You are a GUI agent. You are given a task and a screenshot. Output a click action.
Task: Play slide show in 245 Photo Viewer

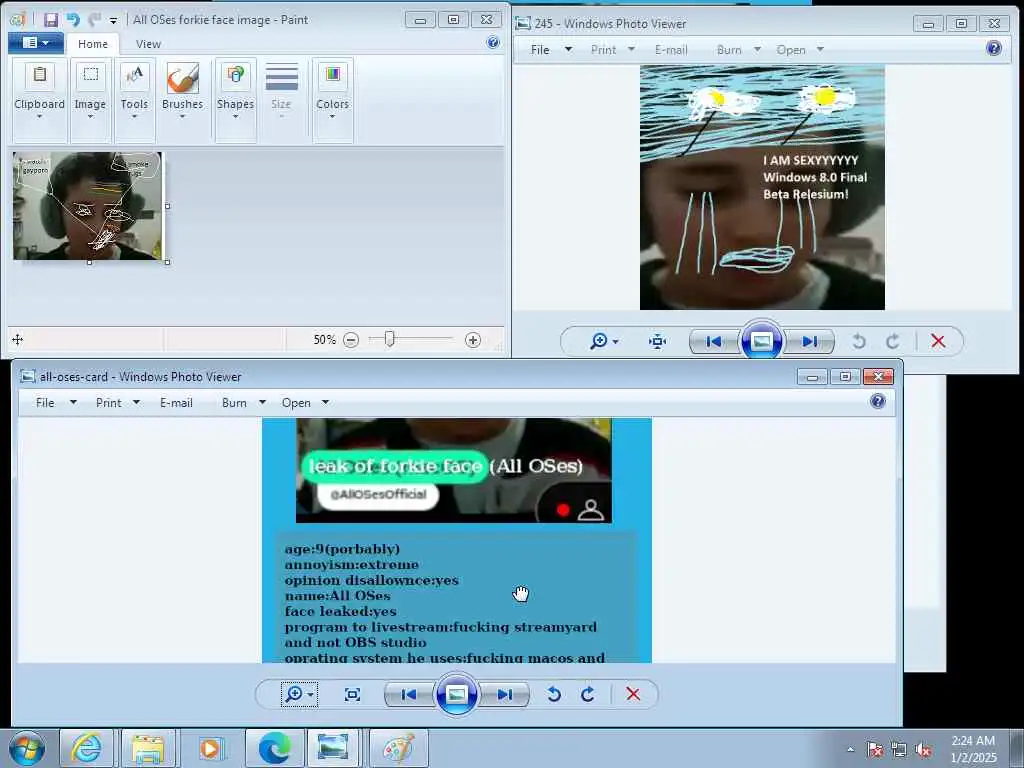click(761, 340)
